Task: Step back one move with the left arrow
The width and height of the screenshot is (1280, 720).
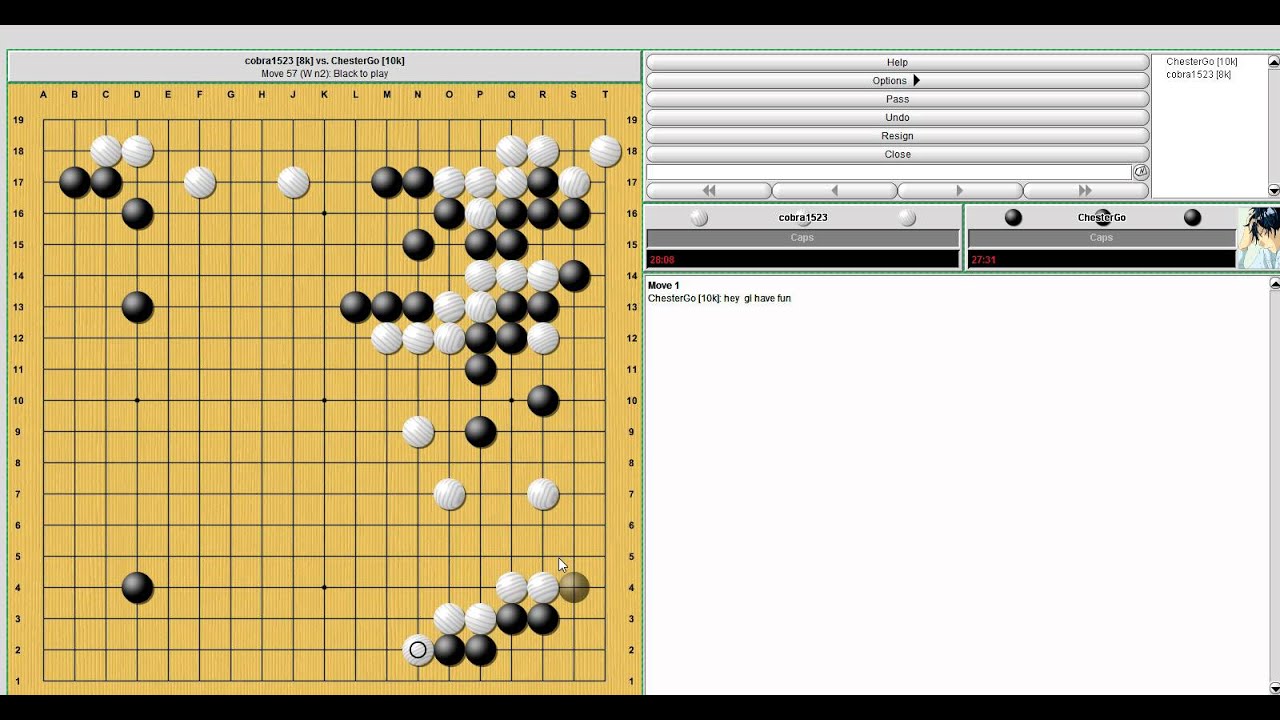Action: click(x=835, y=190)
